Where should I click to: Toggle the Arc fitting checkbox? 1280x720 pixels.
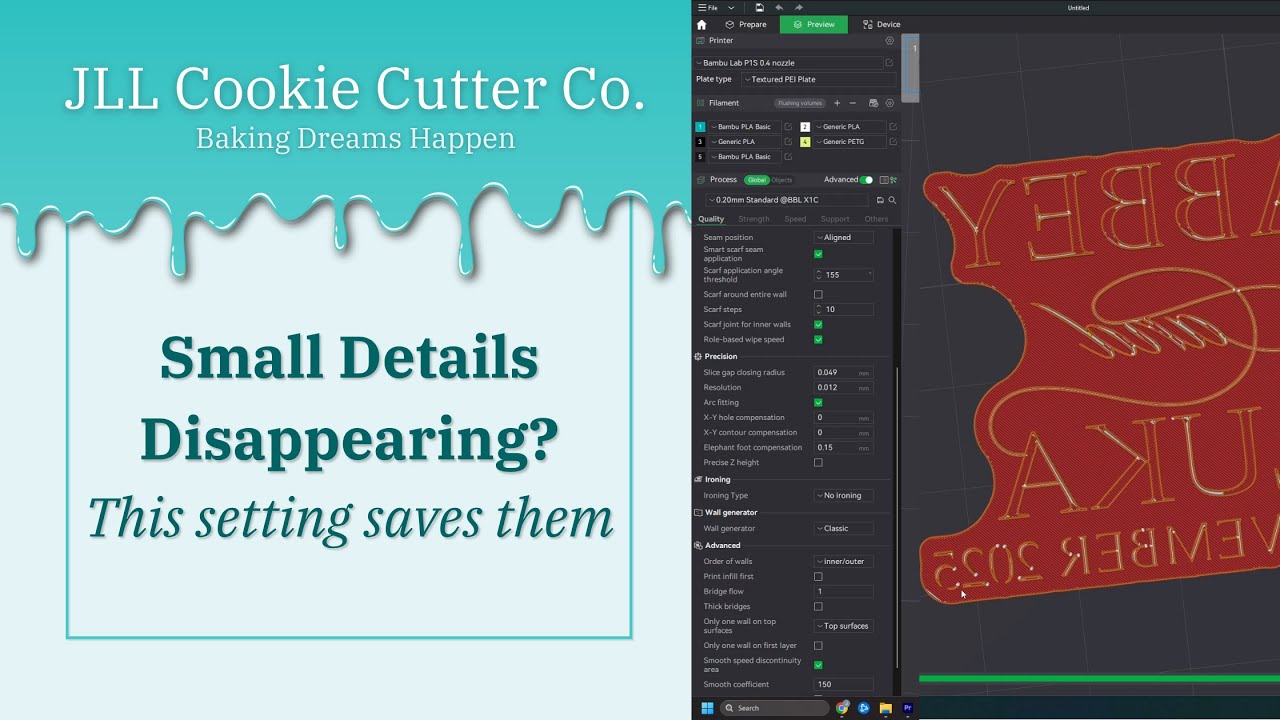click(x=818, y=403)
